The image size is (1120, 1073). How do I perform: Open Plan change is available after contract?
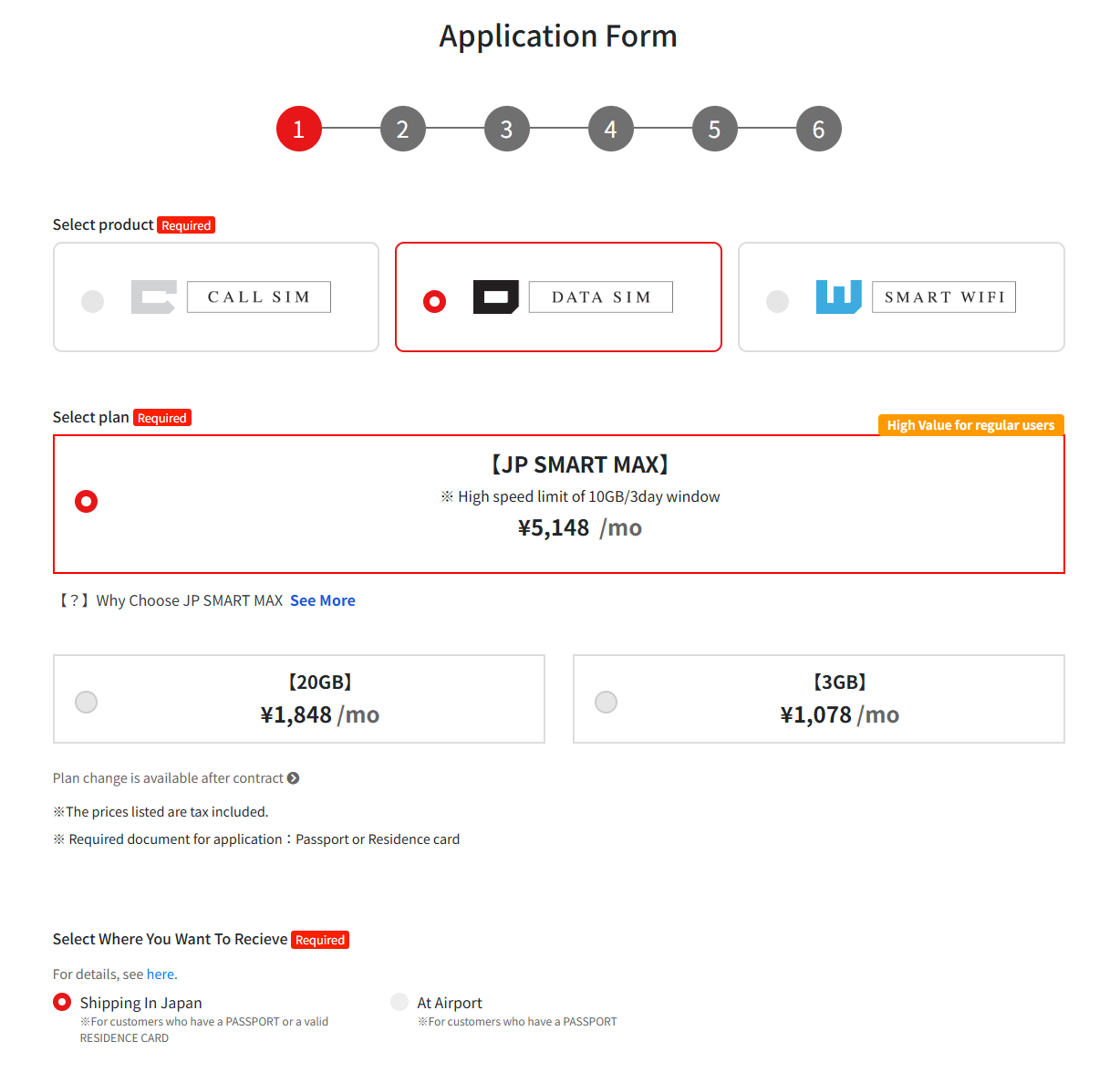(x=168, y=778)
